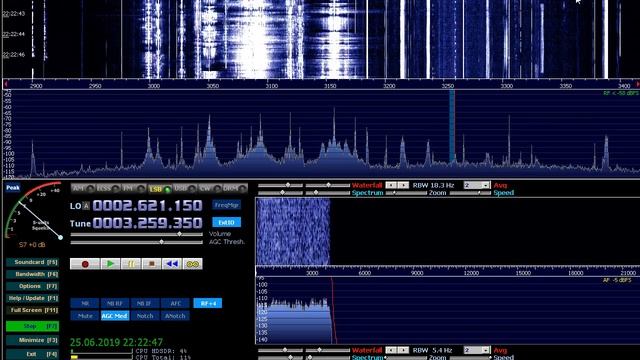Click the brown stop square button
This screenshot has height=360, width=640.
(x=151, y=264)
